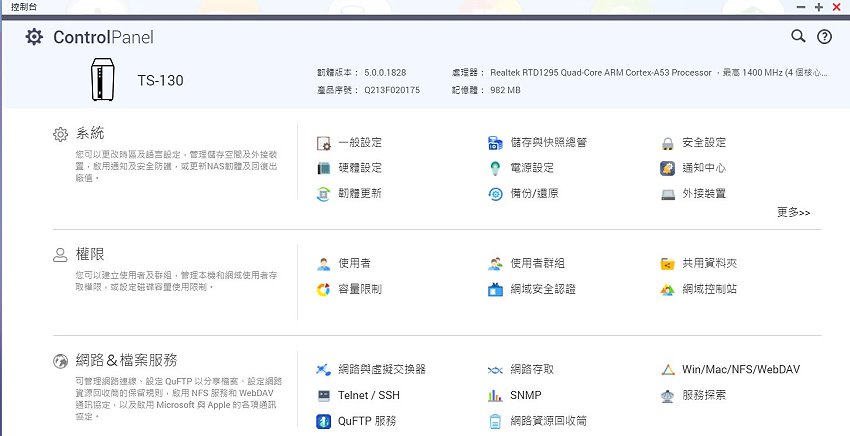Screen dimensions: 850x436
Task: Click the Telnet / SSH text label
Action: click(x=369, y=395)
